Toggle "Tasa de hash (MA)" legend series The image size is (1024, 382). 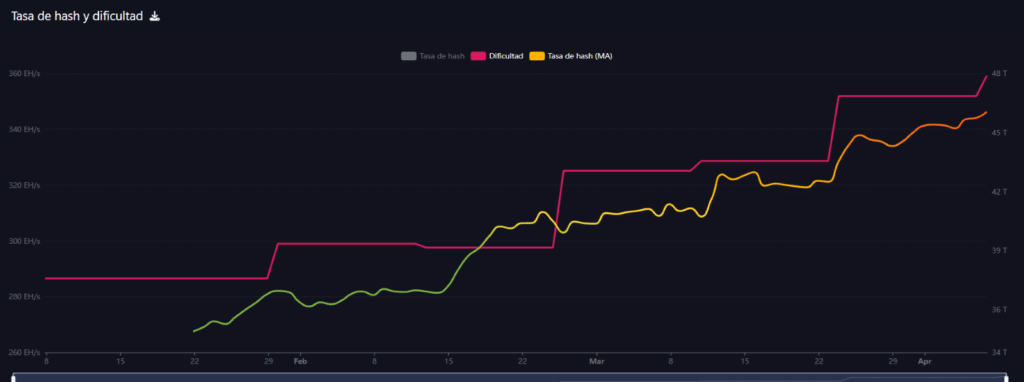[x=571, y=56]
